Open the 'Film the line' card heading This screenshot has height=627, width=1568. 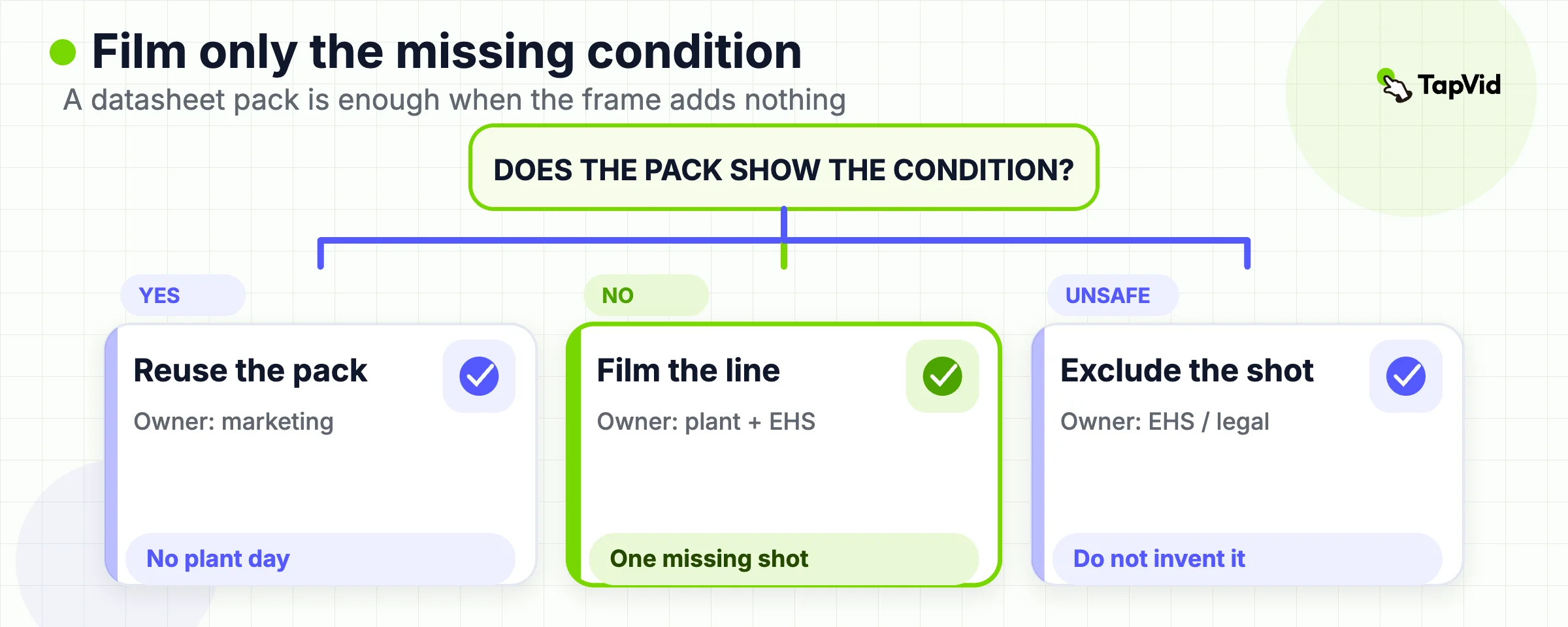[689, 371]
